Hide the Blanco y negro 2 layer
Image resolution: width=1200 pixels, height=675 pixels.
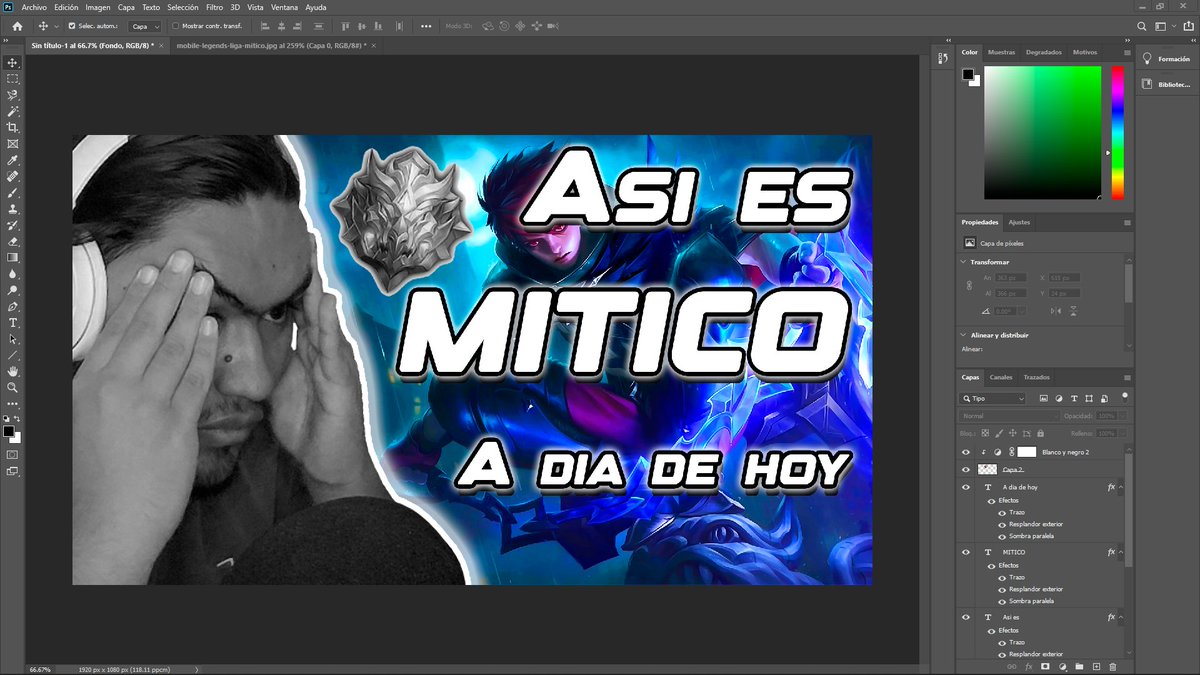click(966, 452)
